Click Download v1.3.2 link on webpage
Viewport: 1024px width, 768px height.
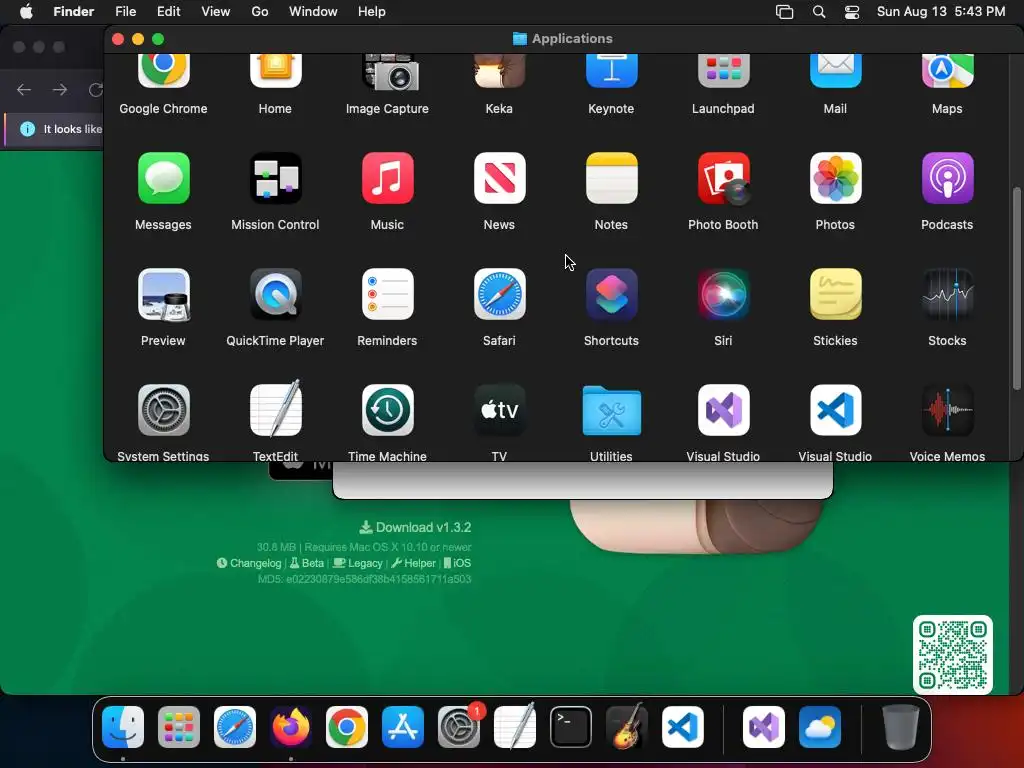coord(415,528)
